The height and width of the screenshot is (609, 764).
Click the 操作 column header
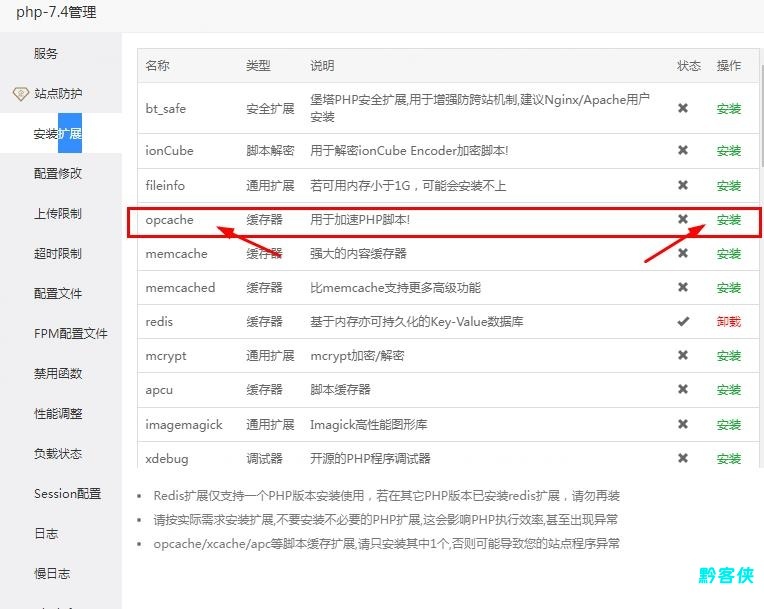[728, 65]
